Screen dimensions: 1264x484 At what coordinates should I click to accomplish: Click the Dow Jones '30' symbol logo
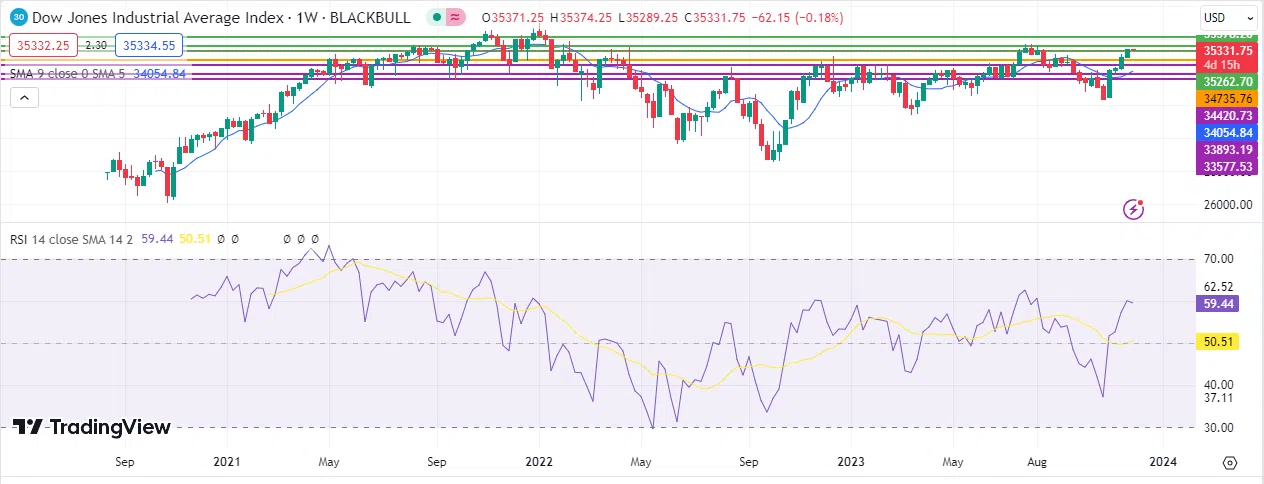point(17,18)
